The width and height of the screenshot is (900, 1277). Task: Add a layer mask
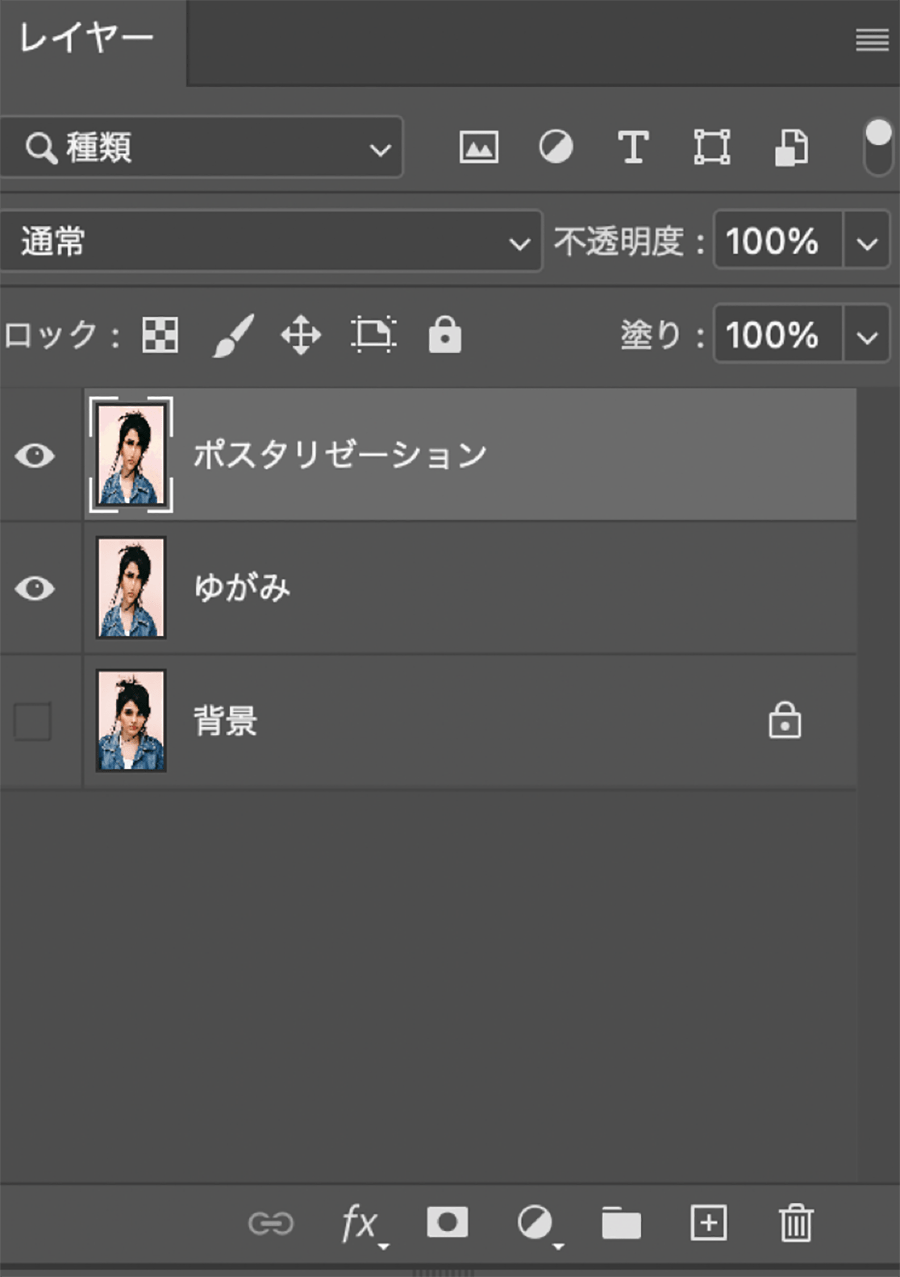(448, 1222)
